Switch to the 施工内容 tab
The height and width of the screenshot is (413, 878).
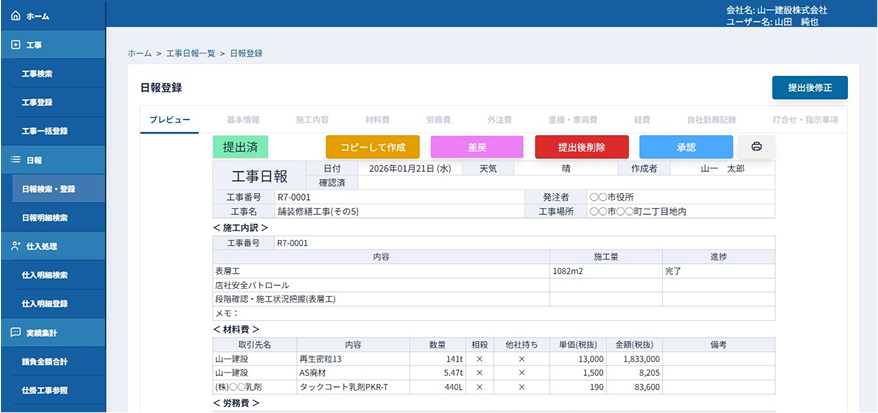point(312,120)
